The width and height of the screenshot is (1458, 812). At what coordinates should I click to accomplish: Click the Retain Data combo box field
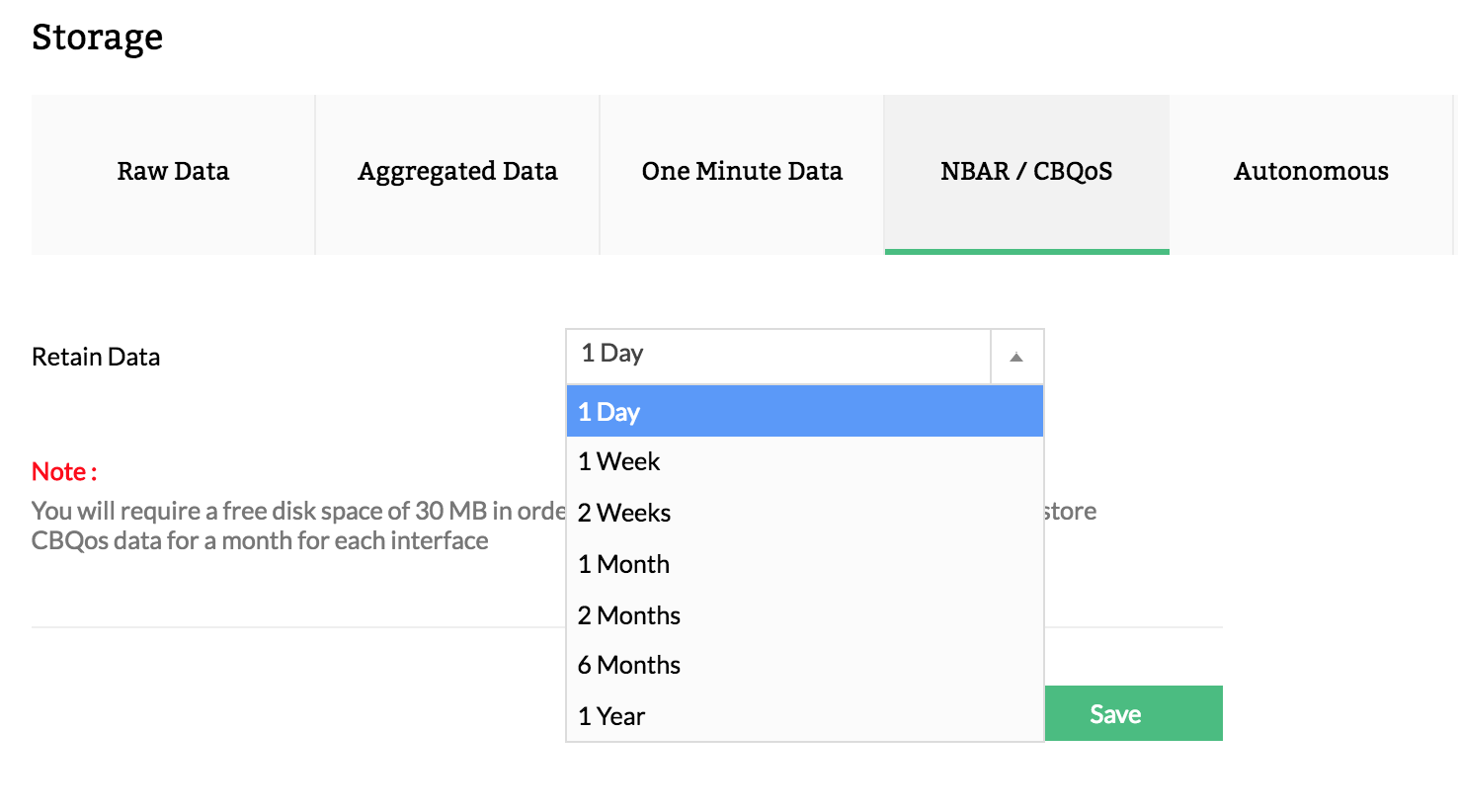coord(778,355)
